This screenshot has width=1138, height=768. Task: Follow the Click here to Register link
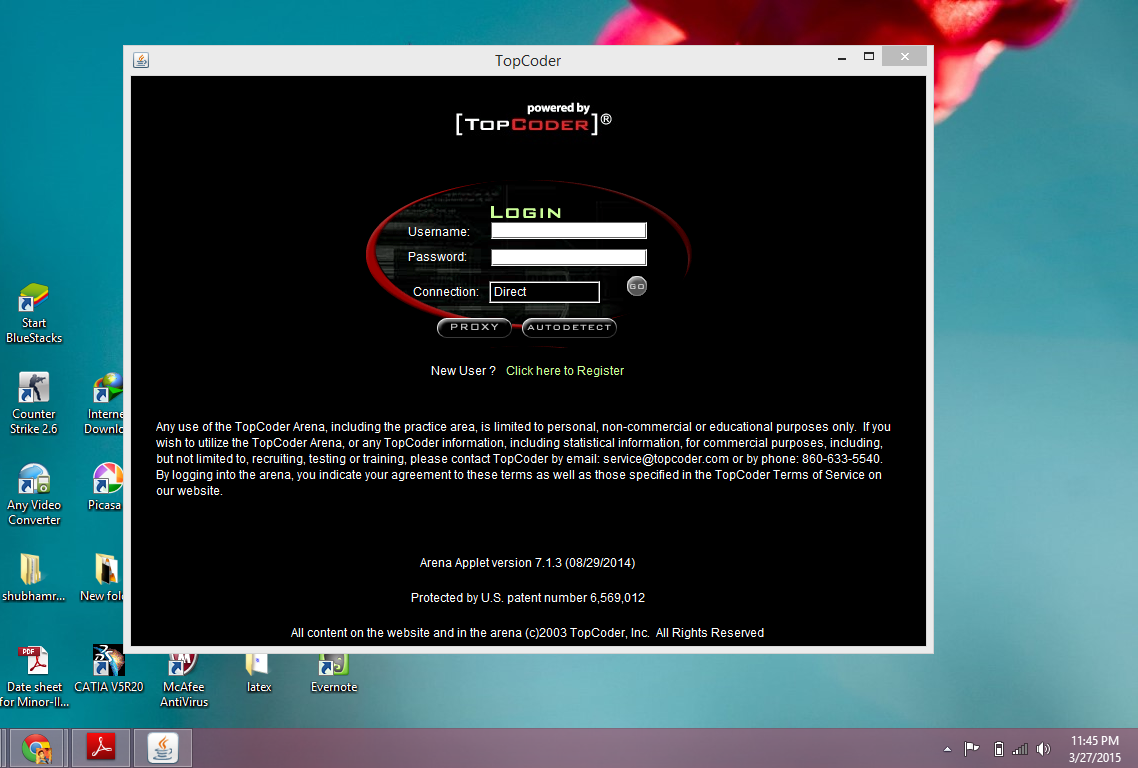coord(565,371)
